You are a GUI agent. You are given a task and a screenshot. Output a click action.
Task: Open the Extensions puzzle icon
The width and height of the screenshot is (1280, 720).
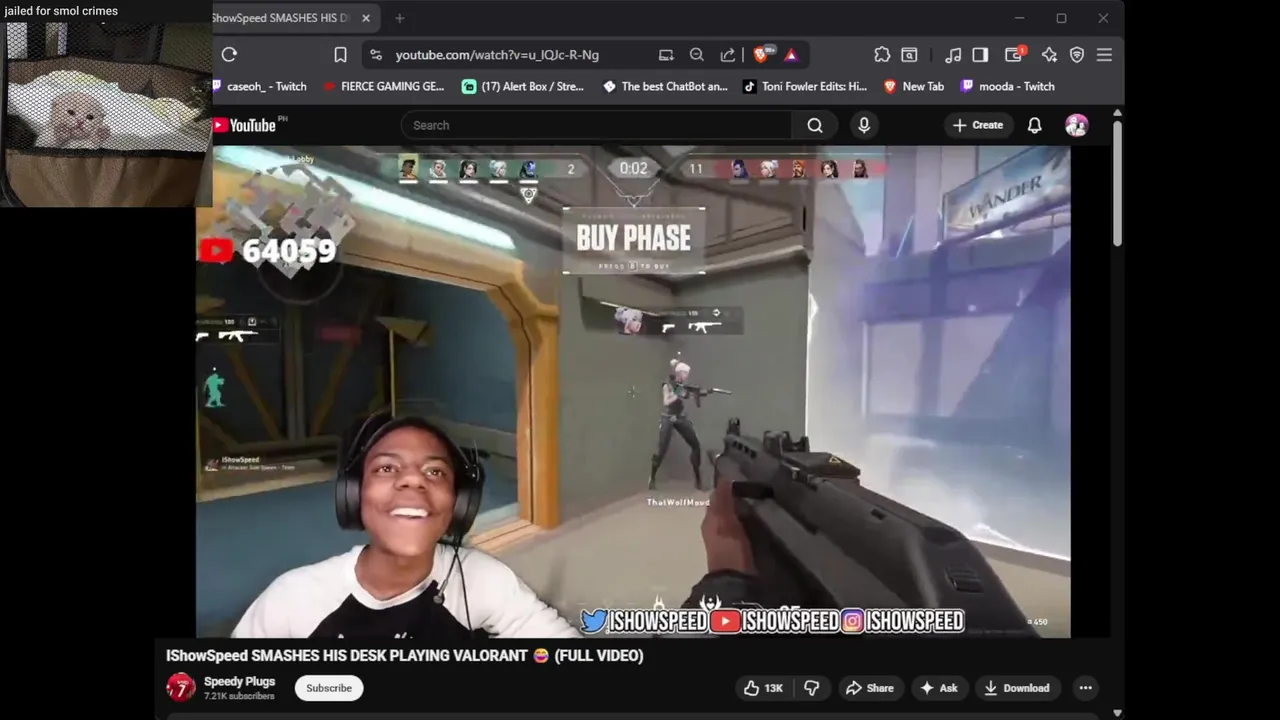tap(882, 55)
